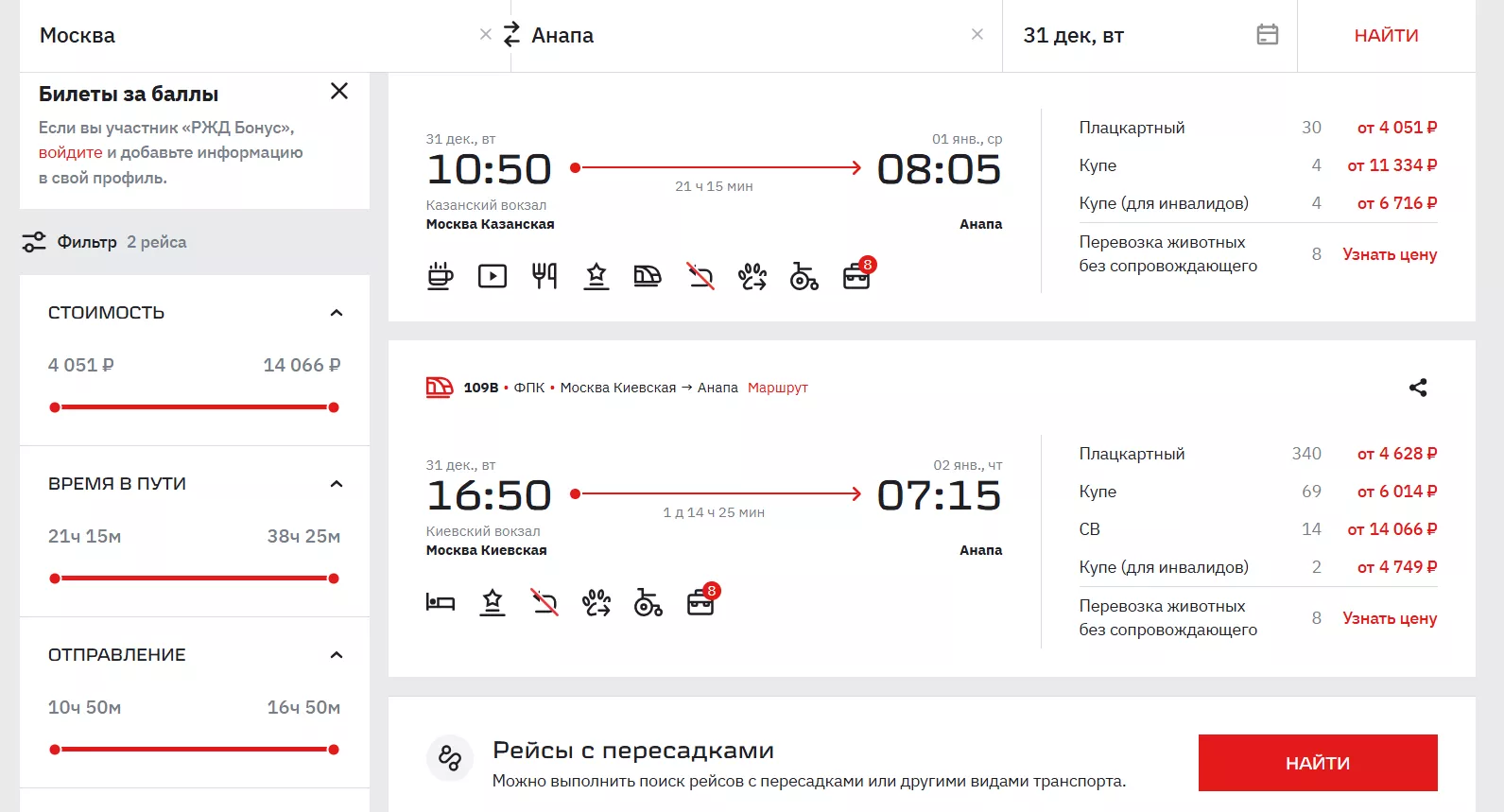Click pet transport paw icon, first train
This screenshot has width=1504, height=812.
point(752,276)
